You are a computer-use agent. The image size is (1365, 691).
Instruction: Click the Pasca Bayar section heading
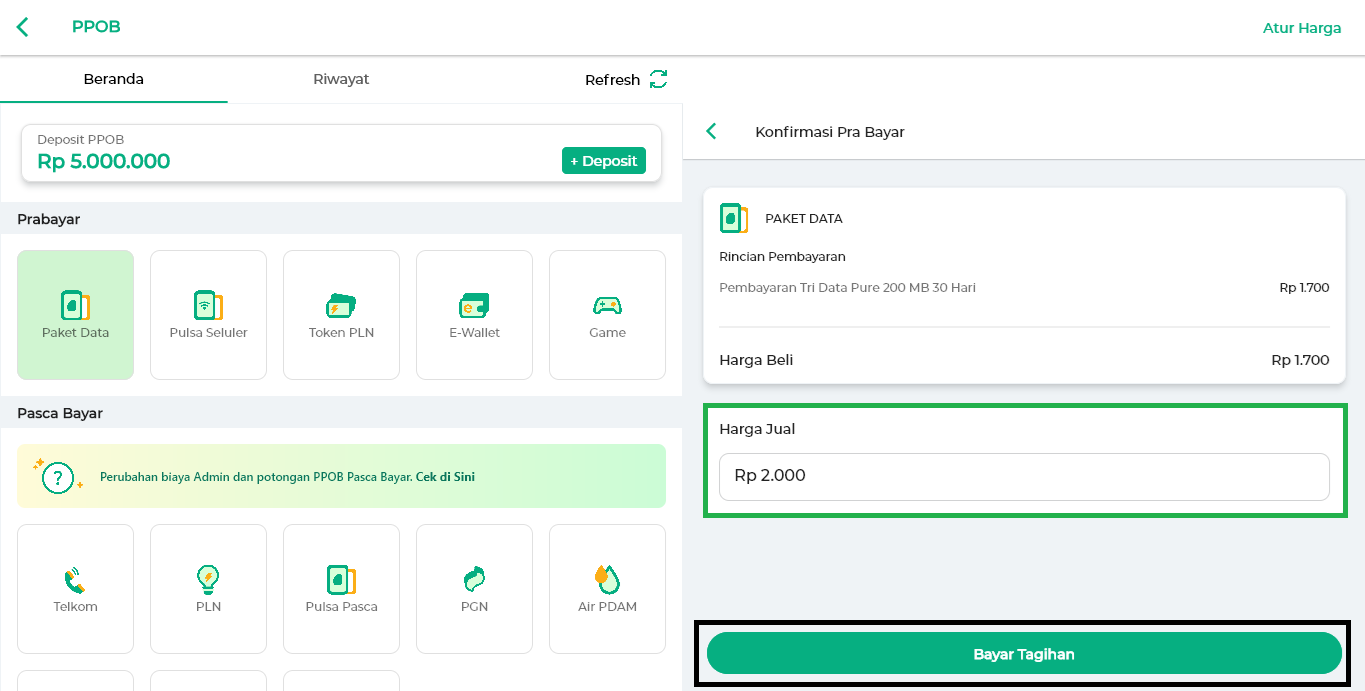click(60, 413)
